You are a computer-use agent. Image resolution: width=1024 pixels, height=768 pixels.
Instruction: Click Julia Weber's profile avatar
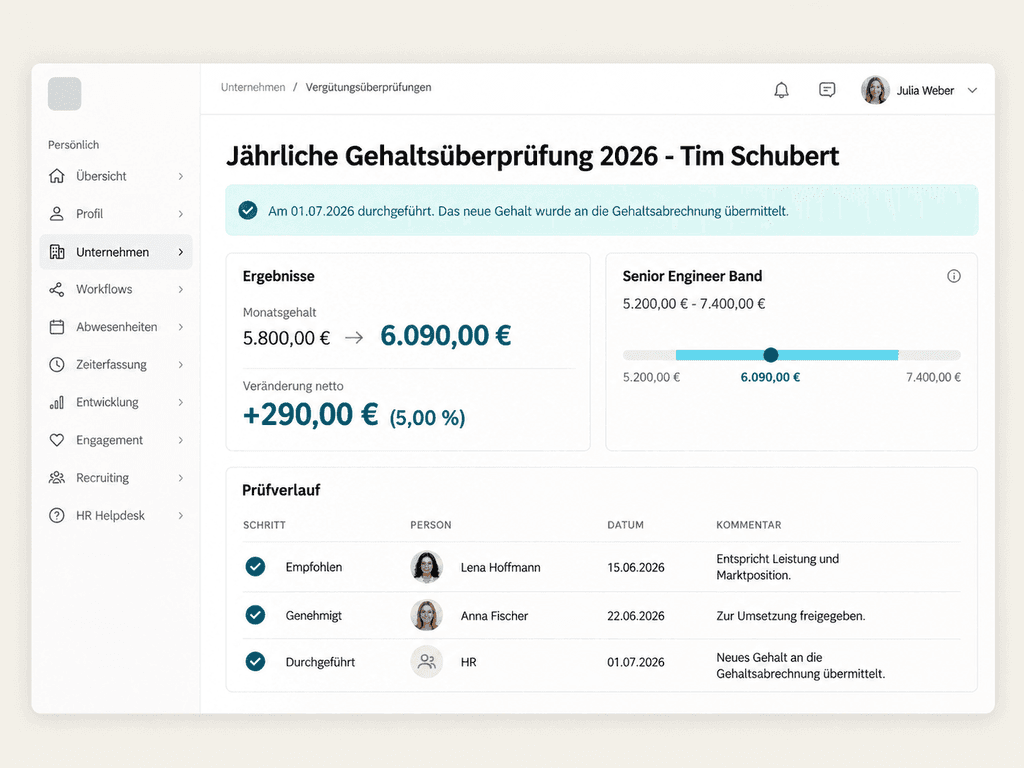[875, 90]
